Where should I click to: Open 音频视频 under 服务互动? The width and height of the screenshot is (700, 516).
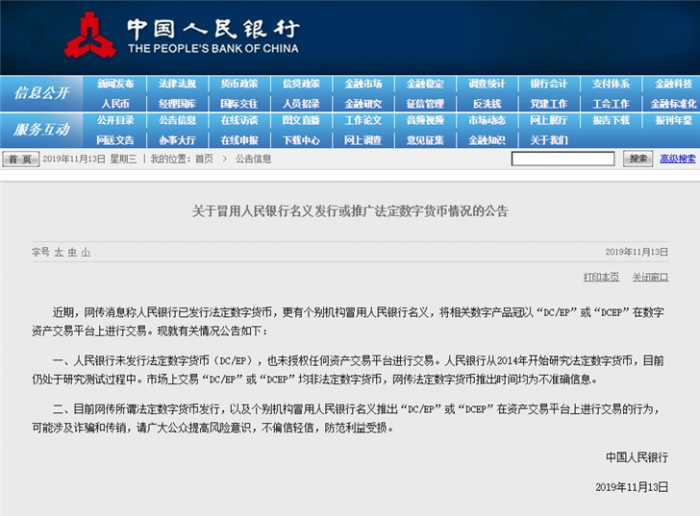pyautogui.click(x=425, y=120)
